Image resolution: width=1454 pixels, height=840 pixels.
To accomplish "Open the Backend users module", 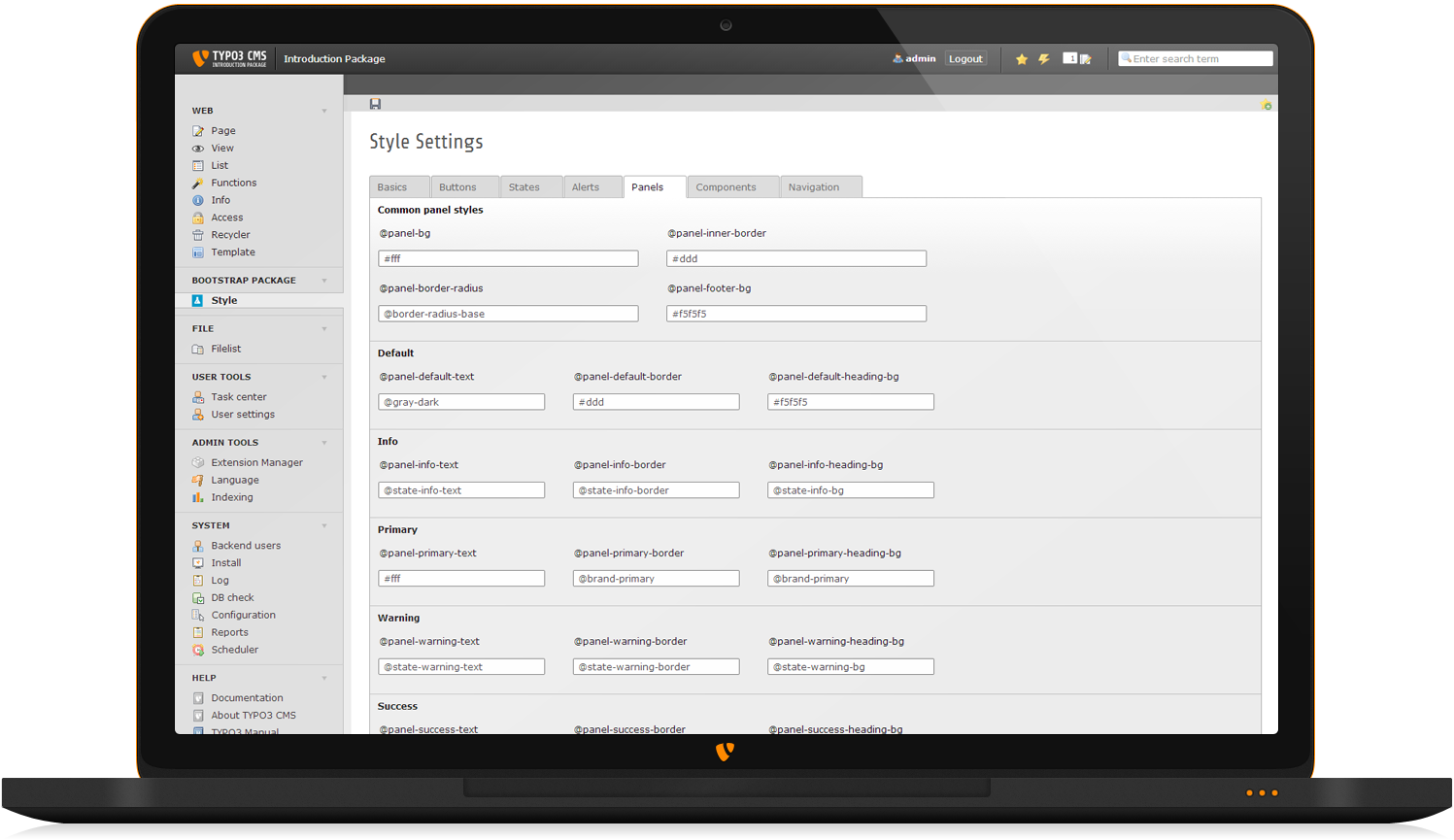I will [246, 546].
